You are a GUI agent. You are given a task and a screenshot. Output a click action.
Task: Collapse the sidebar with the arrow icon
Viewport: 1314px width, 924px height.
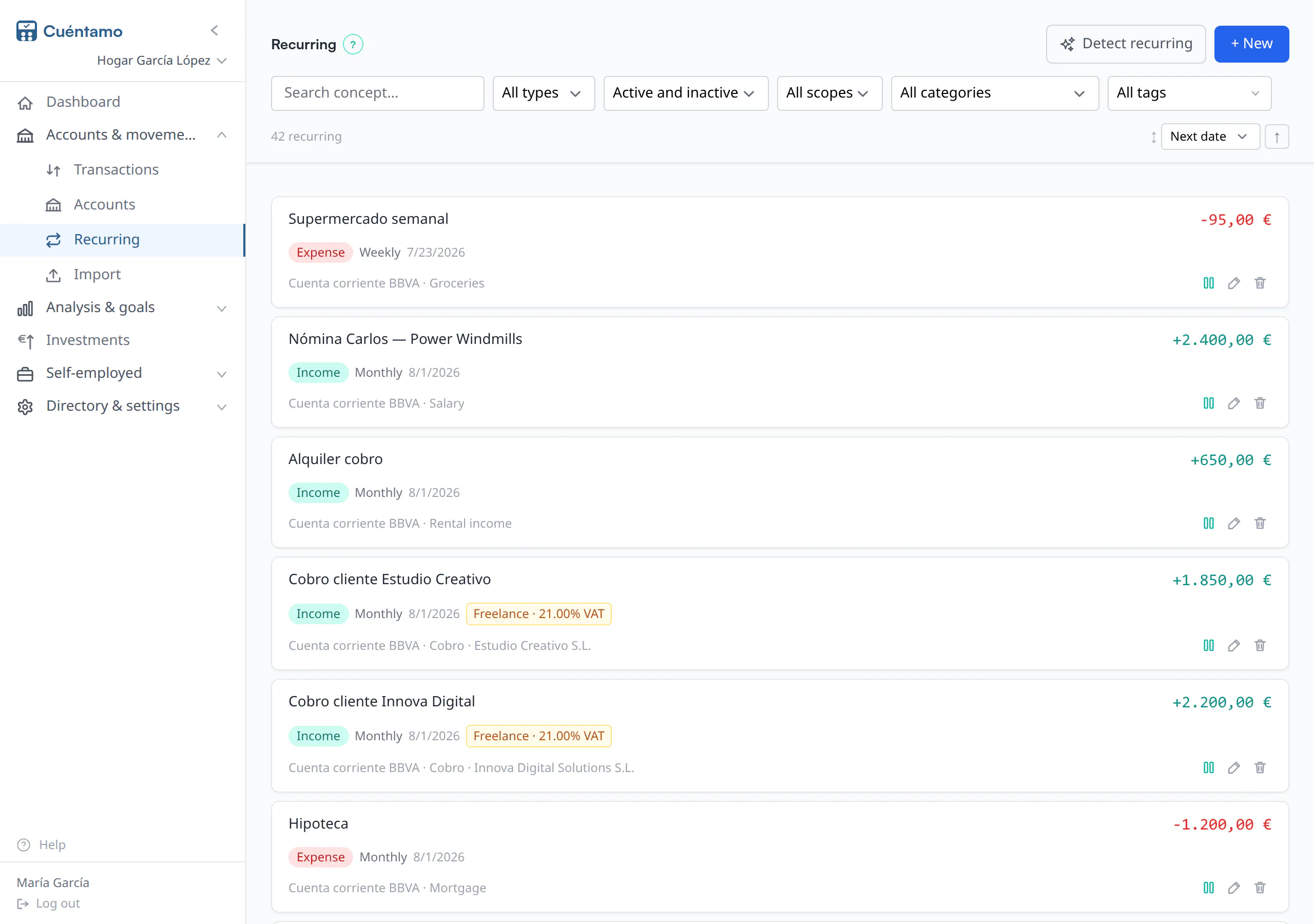pos(215,30)
